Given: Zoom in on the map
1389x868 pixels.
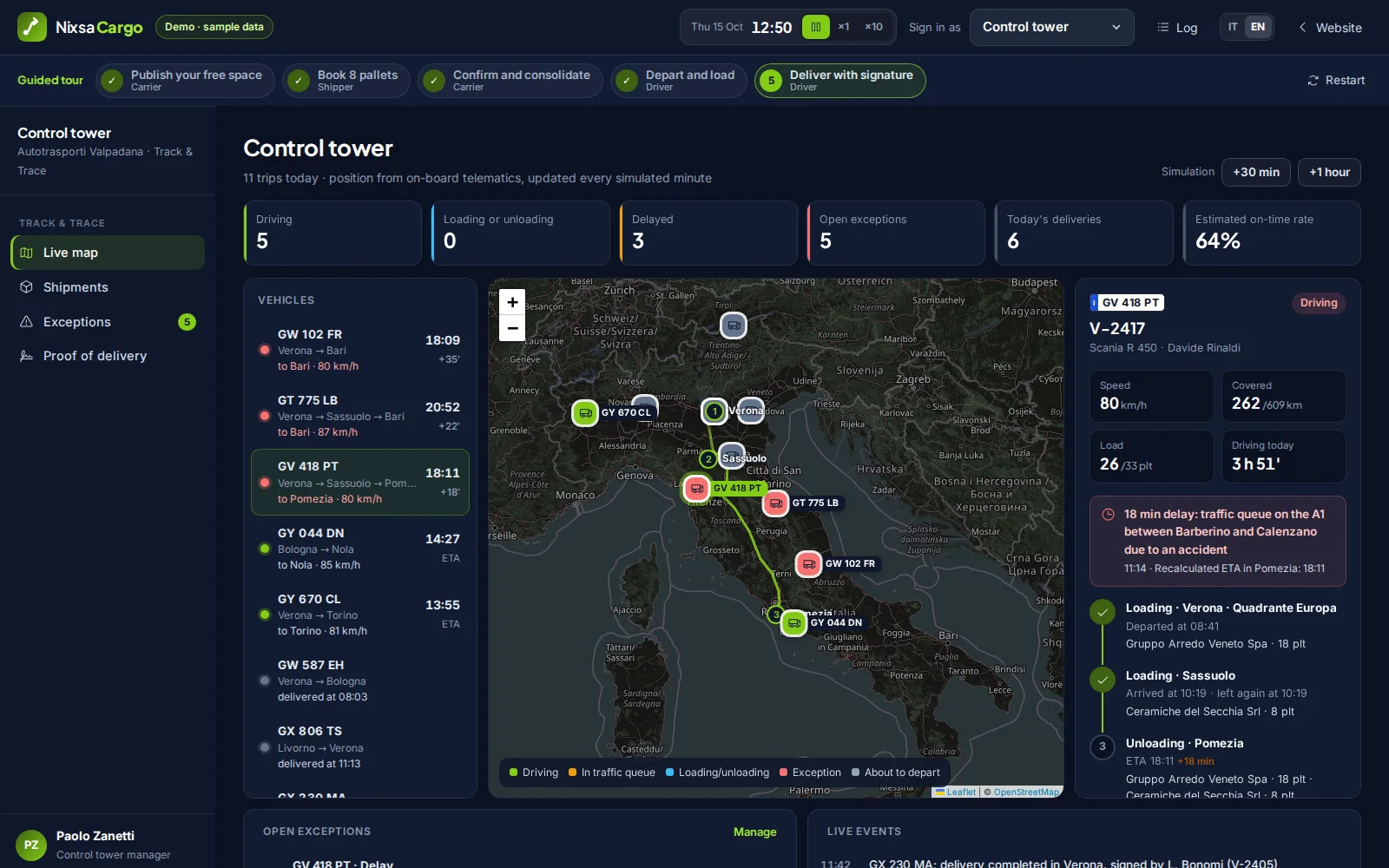Looking at the screenshot, I should click(x=512, y=302).
